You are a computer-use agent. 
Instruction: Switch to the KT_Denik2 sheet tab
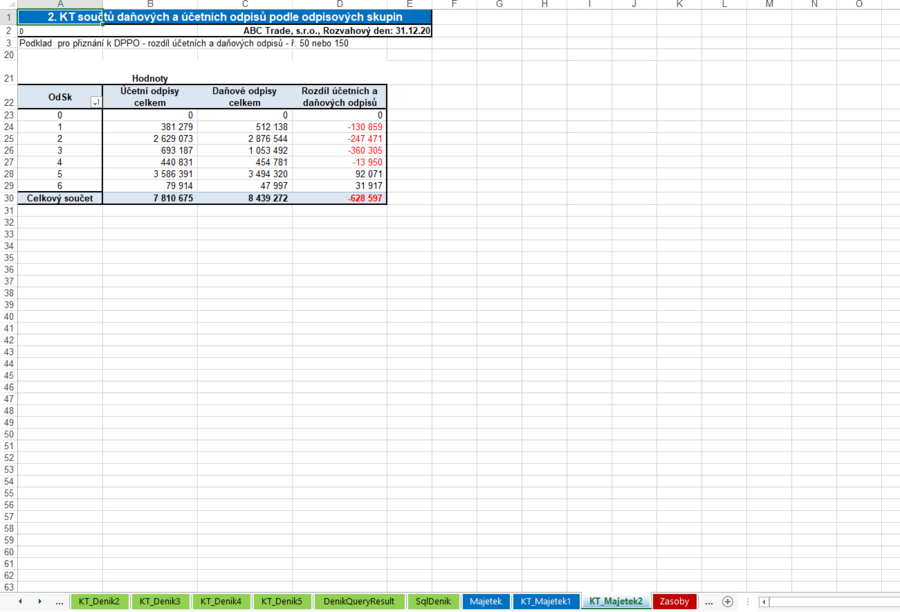(x=99, y=601)
